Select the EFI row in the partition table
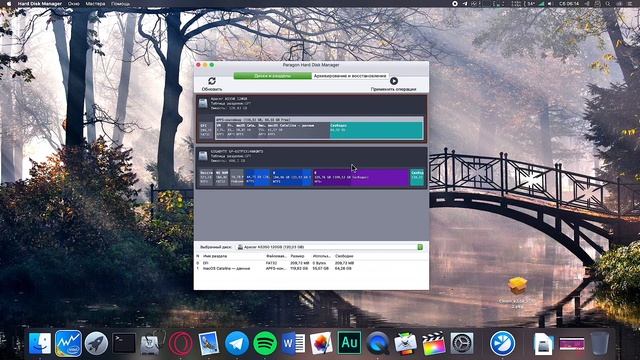Viewport: 640px width, 360px height. pyautogui.click(x=311, y=263)
